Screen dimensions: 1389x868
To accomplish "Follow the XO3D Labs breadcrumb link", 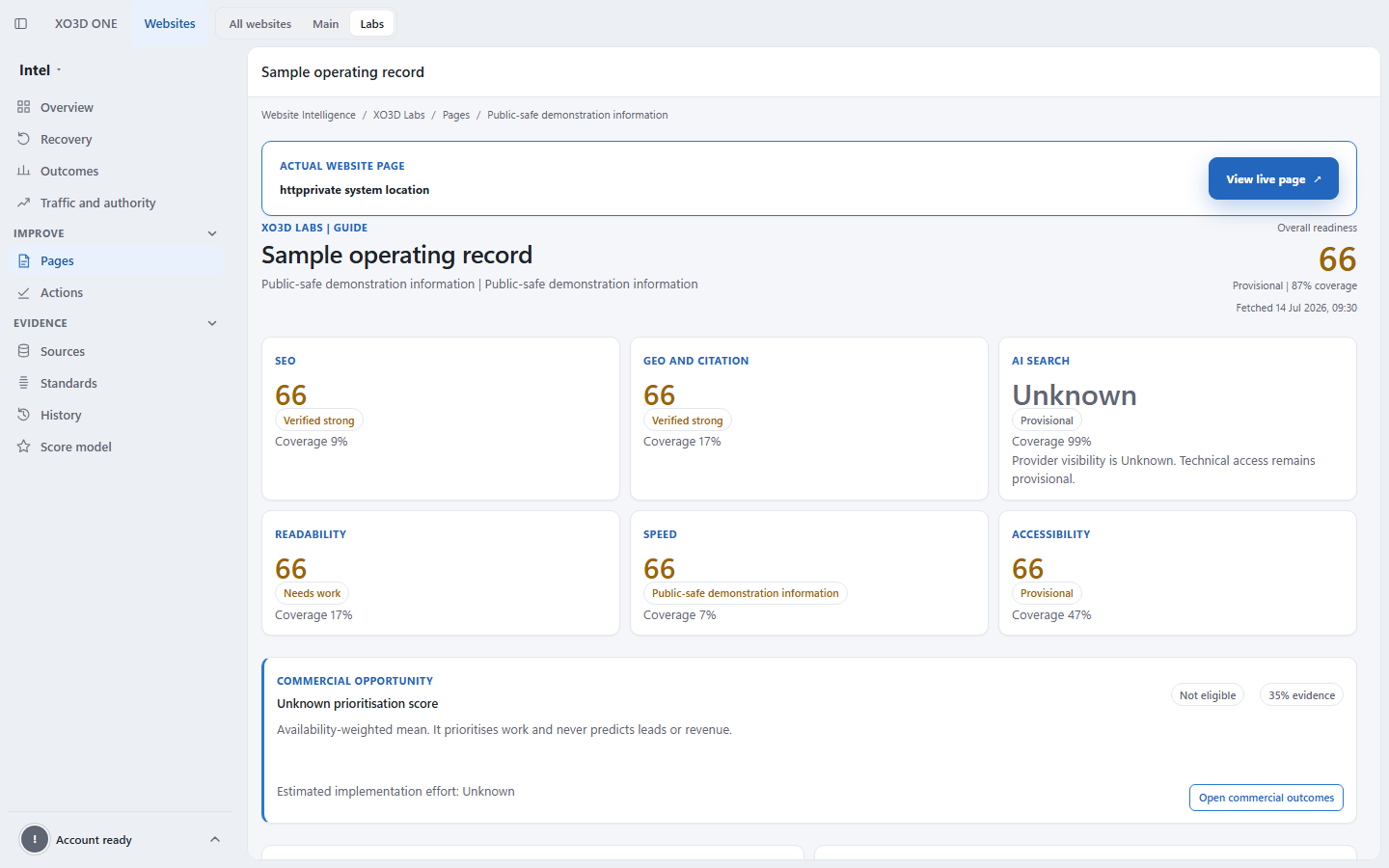I will coord(399,115).
